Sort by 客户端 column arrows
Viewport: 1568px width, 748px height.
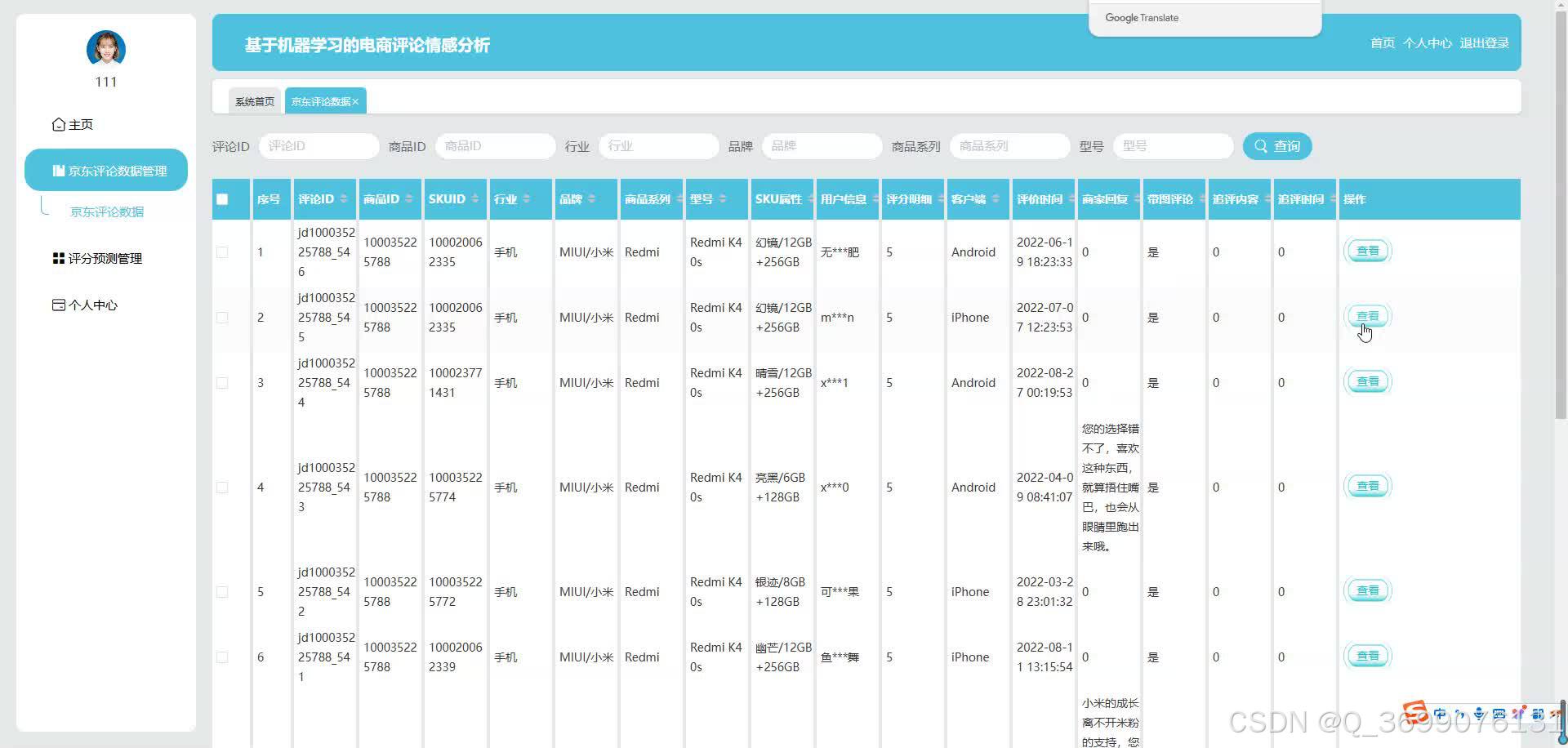click(996, 199)
